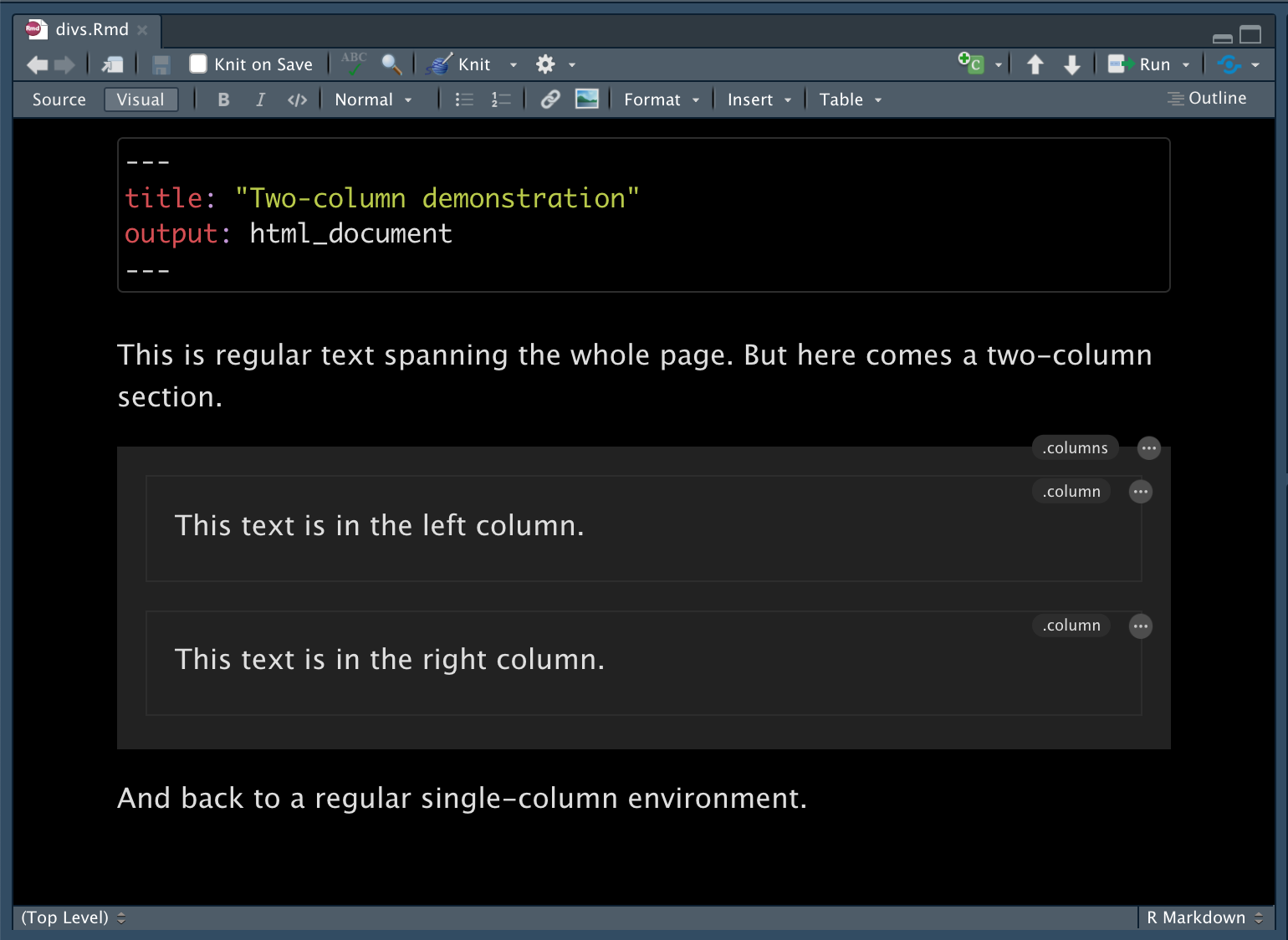Toggle the Knit on Save checkbox
This screenshot has width=1288, height=940.
(x=197, y=64)
